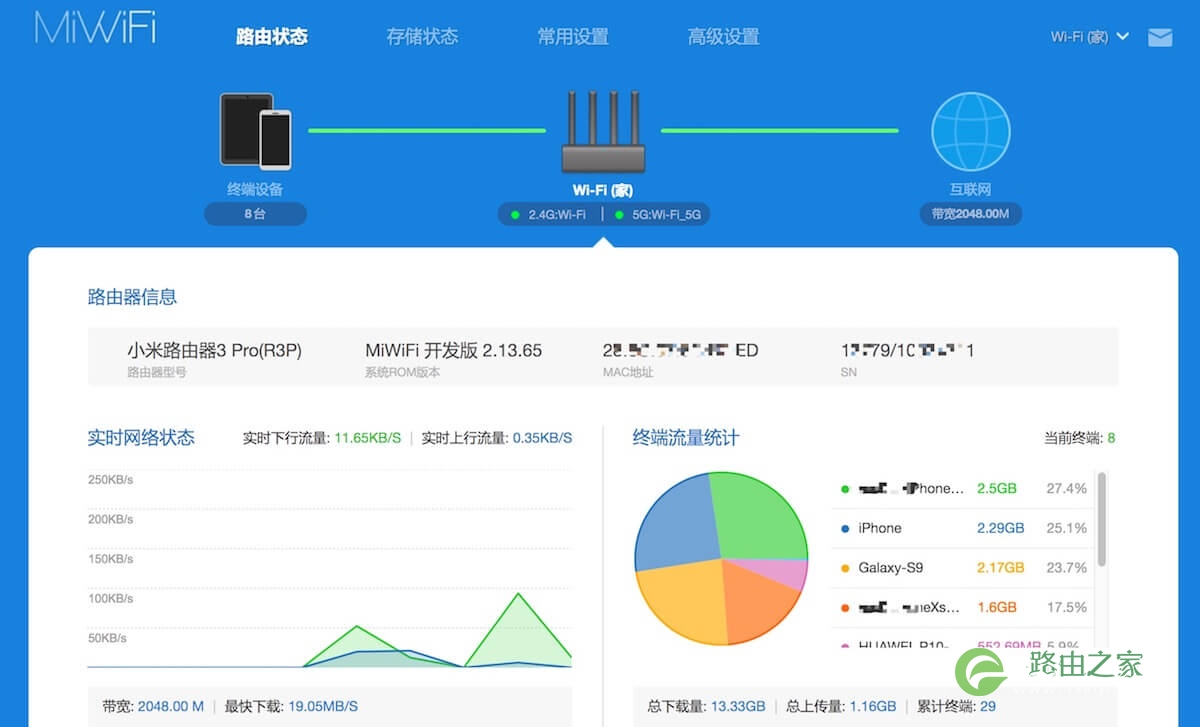Select the device row showing 1.6GB

pos(964,607)
